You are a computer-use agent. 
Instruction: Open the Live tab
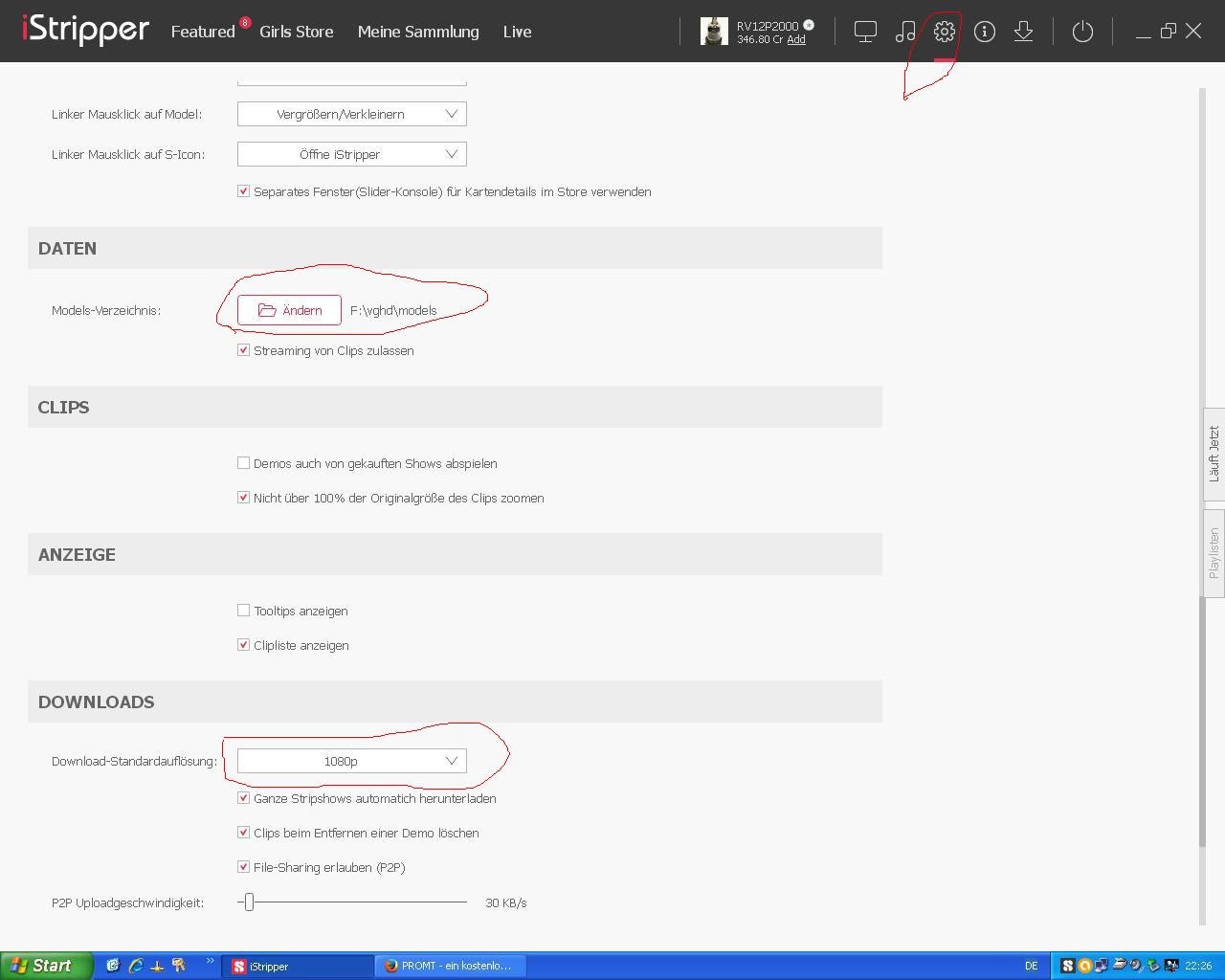pos(517,32)
